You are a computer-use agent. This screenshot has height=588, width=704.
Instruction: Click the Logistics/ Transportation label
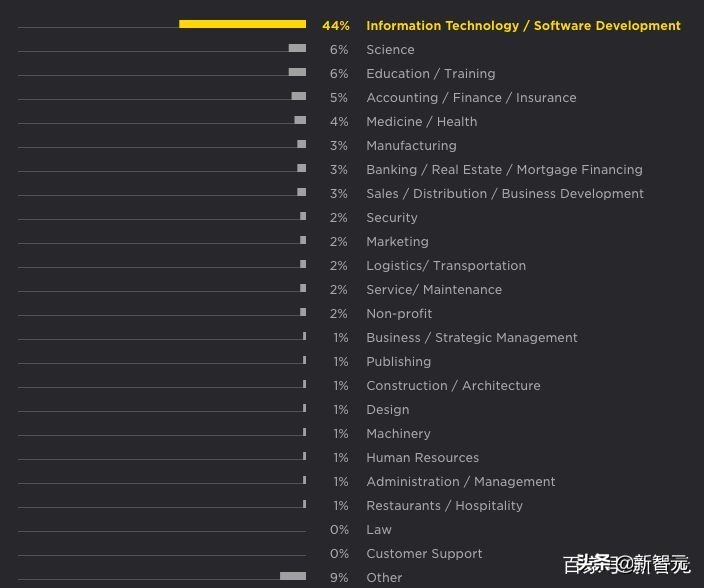[446, 266]
